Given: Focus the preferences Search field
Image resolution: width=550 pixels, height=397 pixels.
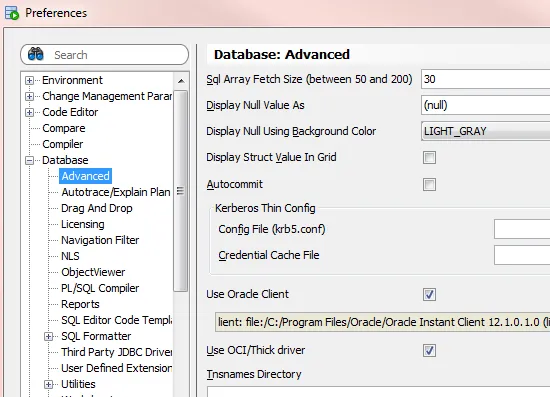Looking at the screenshot, I should (105, 55).
